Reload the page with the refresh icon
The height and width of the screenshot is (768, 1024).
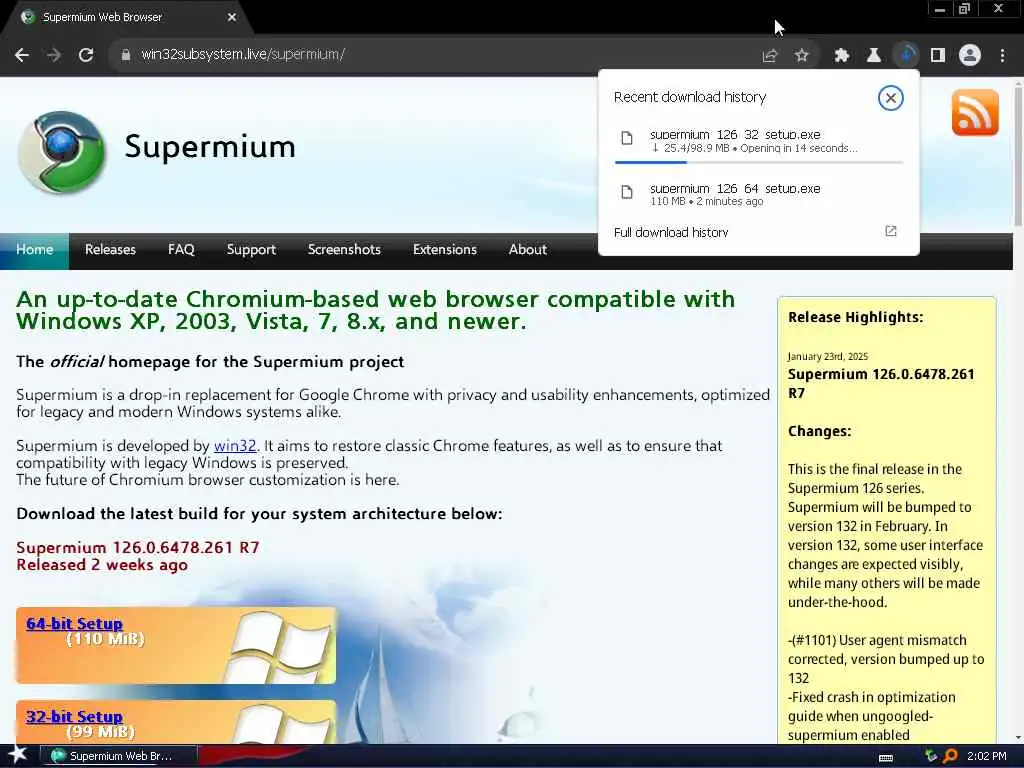tap(86, 55)
